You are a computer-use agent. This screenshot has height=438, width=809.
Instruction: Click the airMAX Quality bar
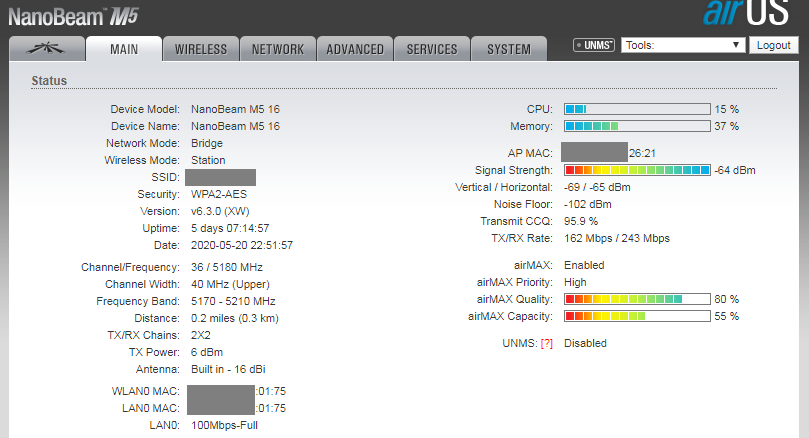[x=637, y=299]
